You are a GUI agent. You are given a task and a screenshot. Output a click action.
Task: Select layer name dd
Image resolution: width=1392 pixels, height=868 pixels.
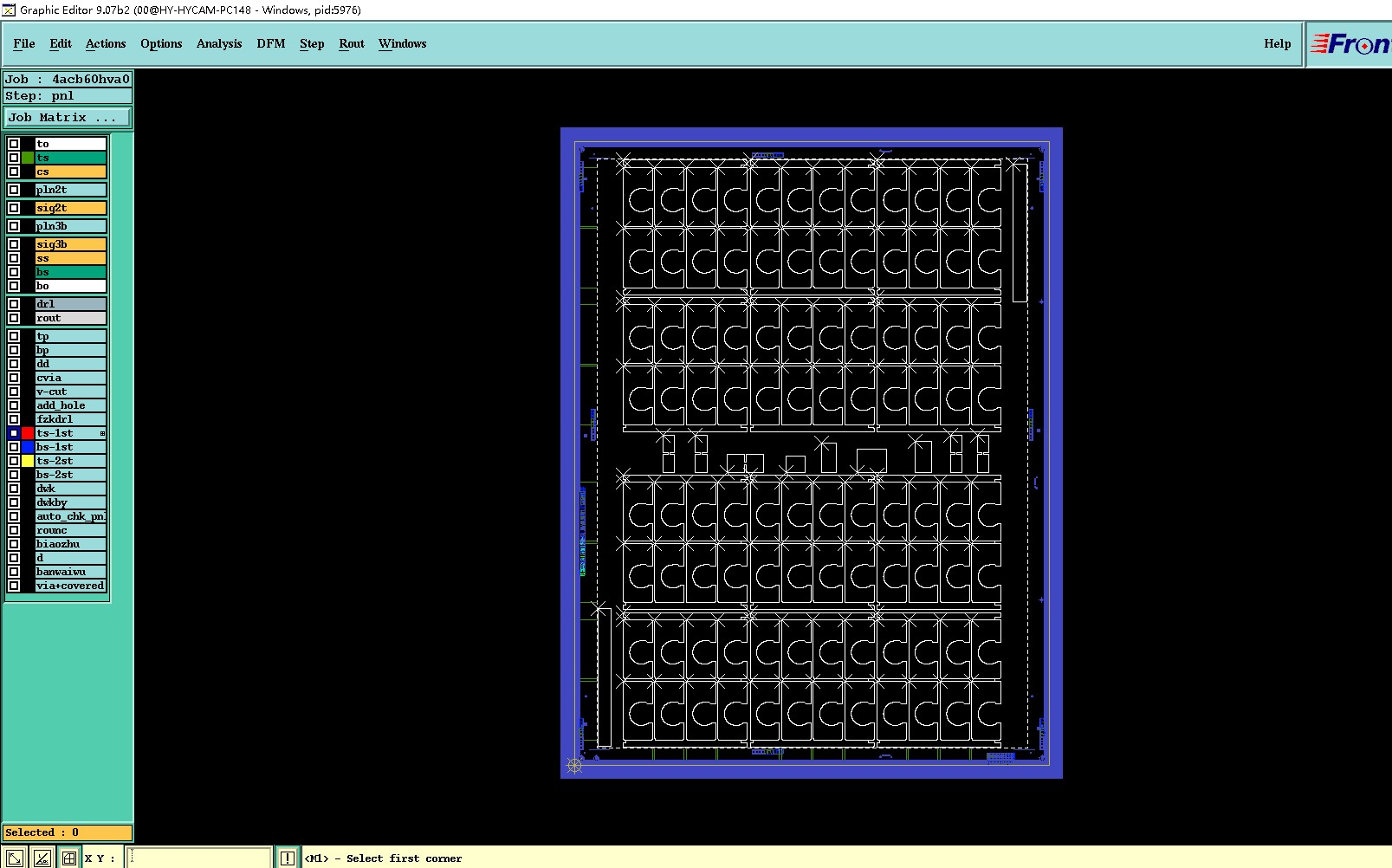71,364
